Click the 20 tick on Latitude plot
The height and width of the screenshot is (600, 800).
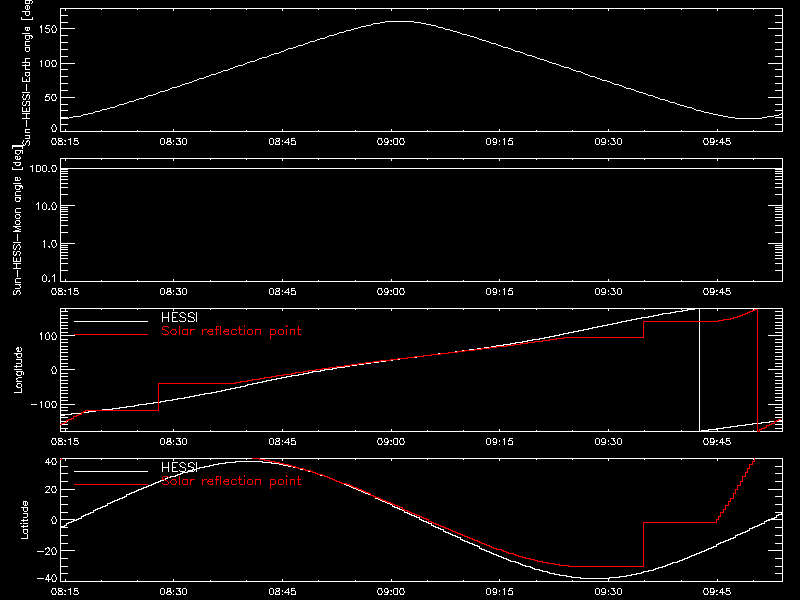(x=51, y=490)
